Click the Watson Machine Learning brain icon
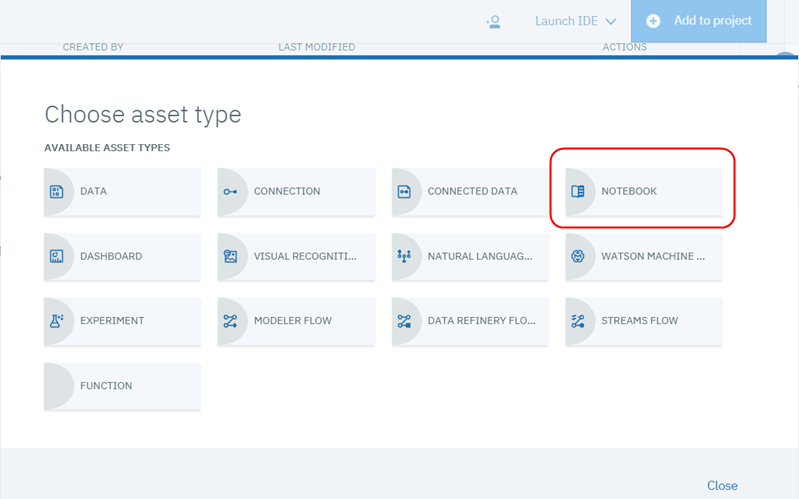This screenshot has height=499, width=799. coord(578,256)
